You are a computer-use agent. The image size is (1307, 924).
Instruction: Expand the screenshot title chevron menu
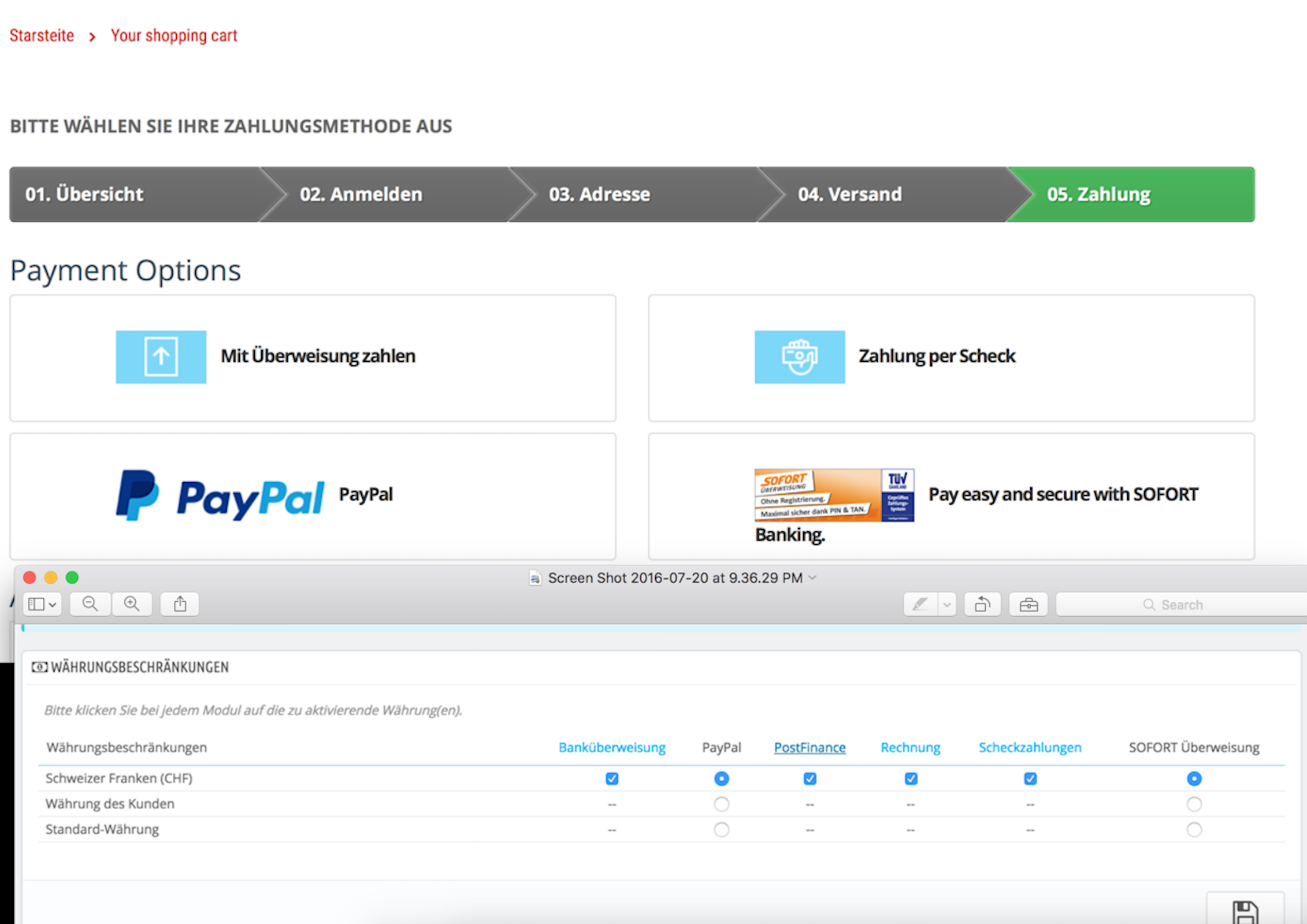click(x=812, y=577)
